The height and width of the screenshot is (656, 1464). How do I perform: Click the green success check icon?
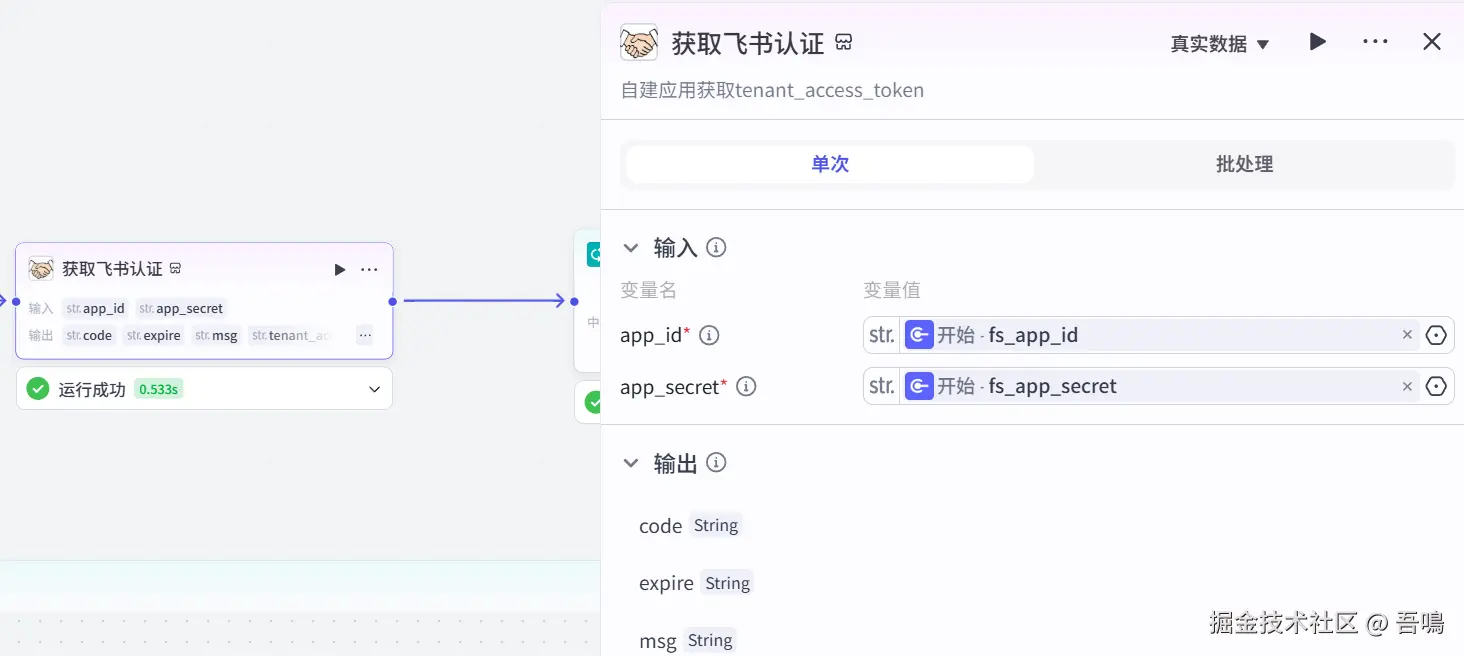point(38,389)
